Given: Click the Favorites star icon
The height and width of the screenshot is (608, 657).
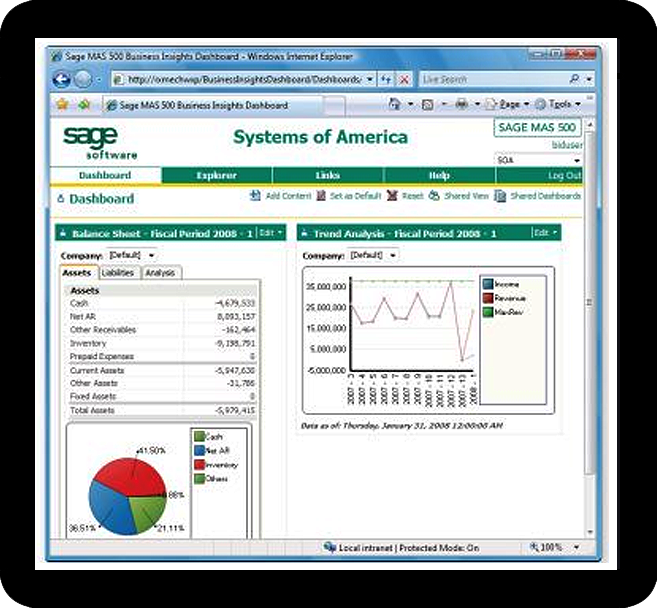Looking at the screenshot, I should (x=61, y=104).
